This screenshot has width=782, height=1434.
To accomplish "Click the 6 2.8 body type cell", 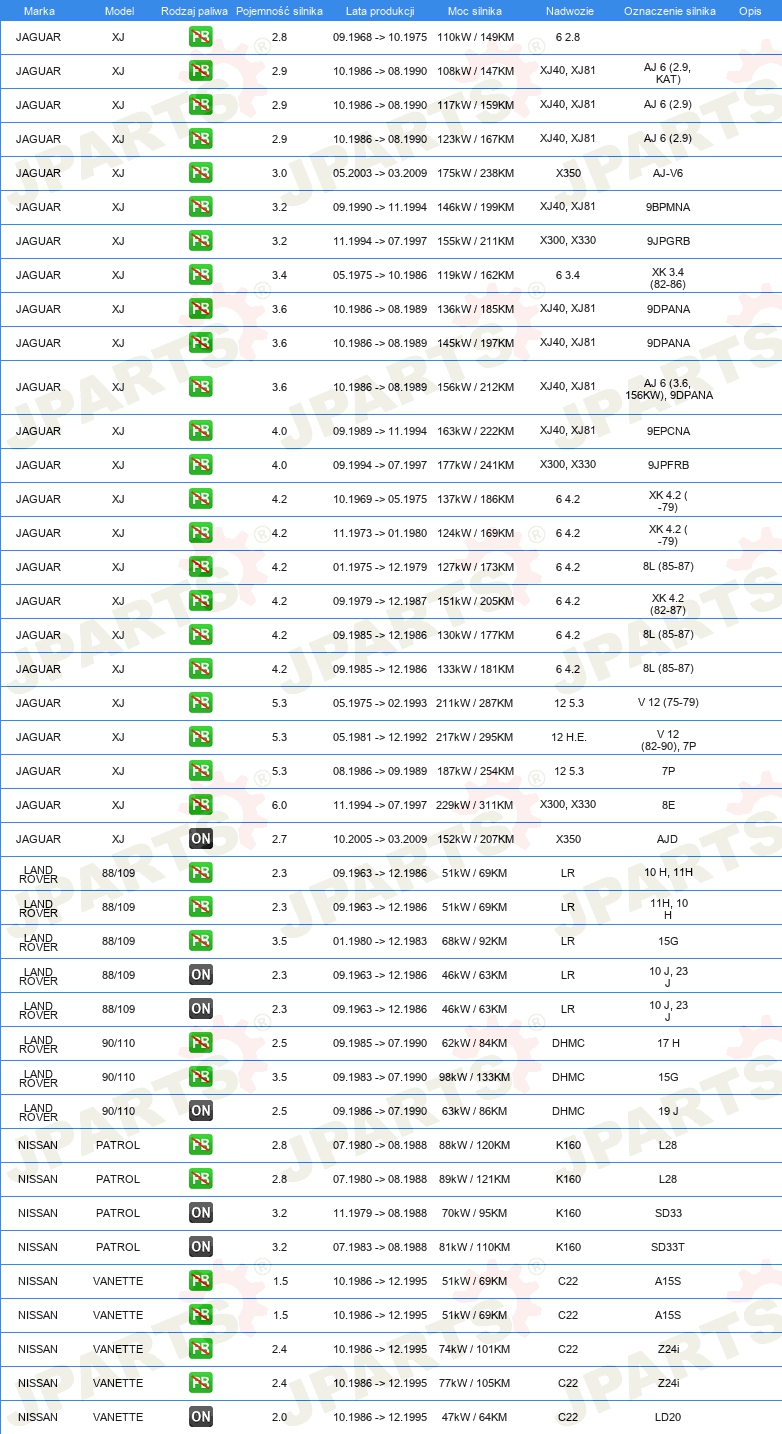I will (x=568, y=37).
